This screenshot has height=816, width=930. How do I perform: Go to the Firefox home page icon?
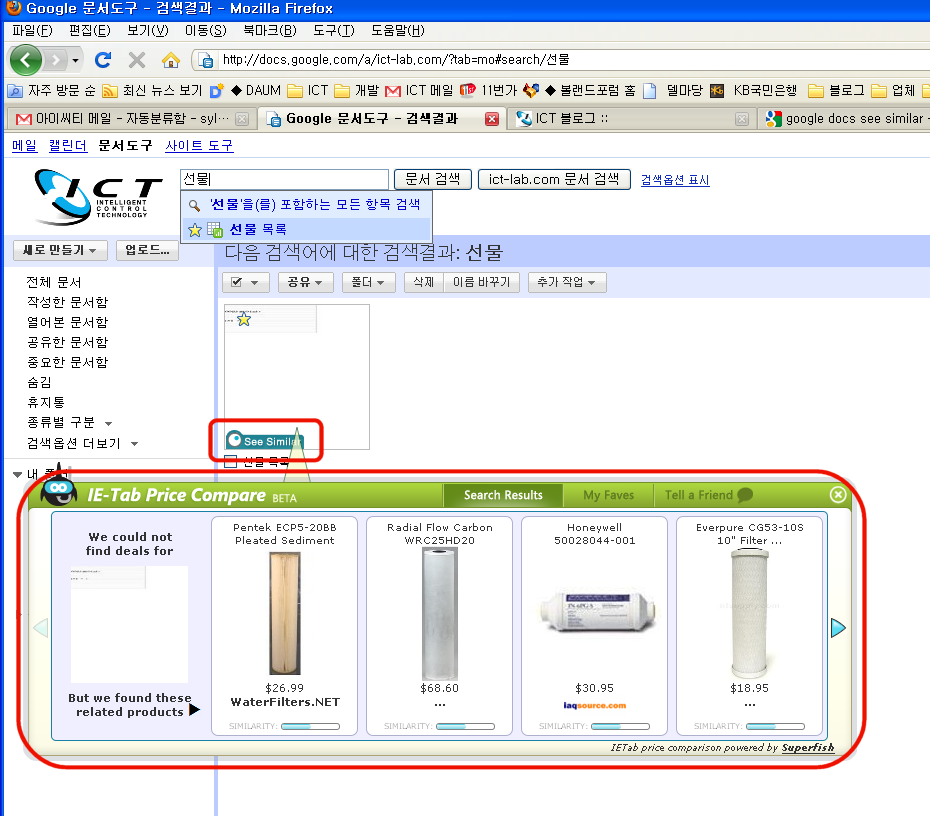pos(171,60)
